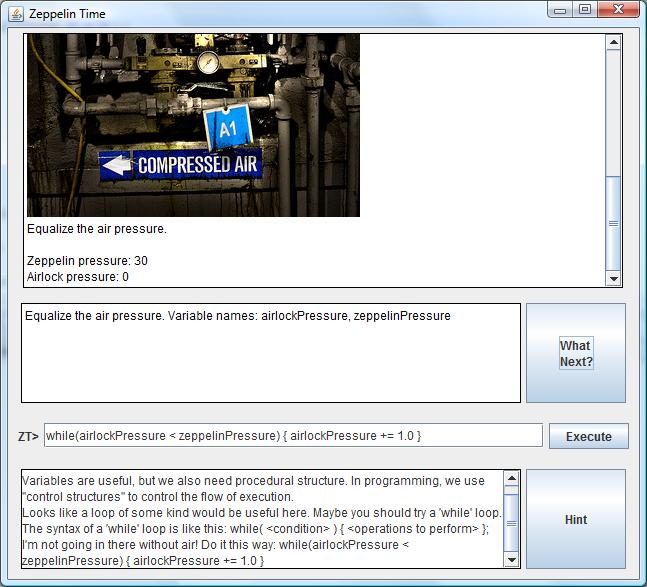Click the story pane scrollbar thumb
The width and height of the screenshot is (647, 587).
click(614, 220)
